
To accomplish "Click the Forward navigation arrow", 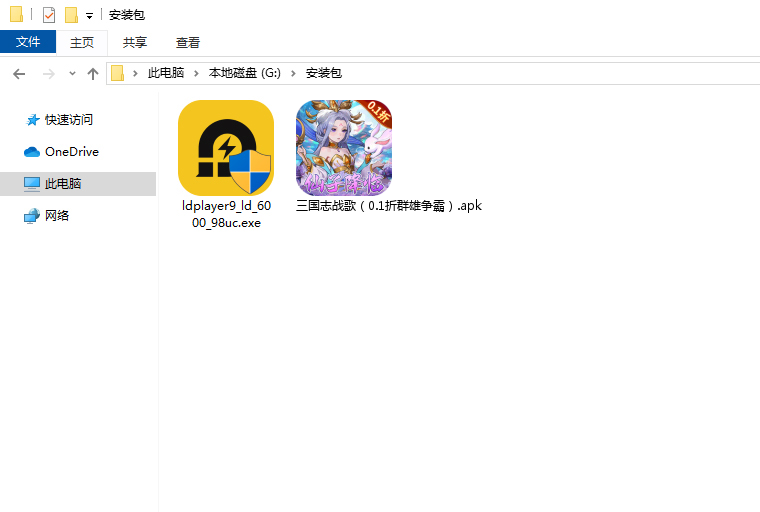I will pyautogui.click(x=48, y=74).
